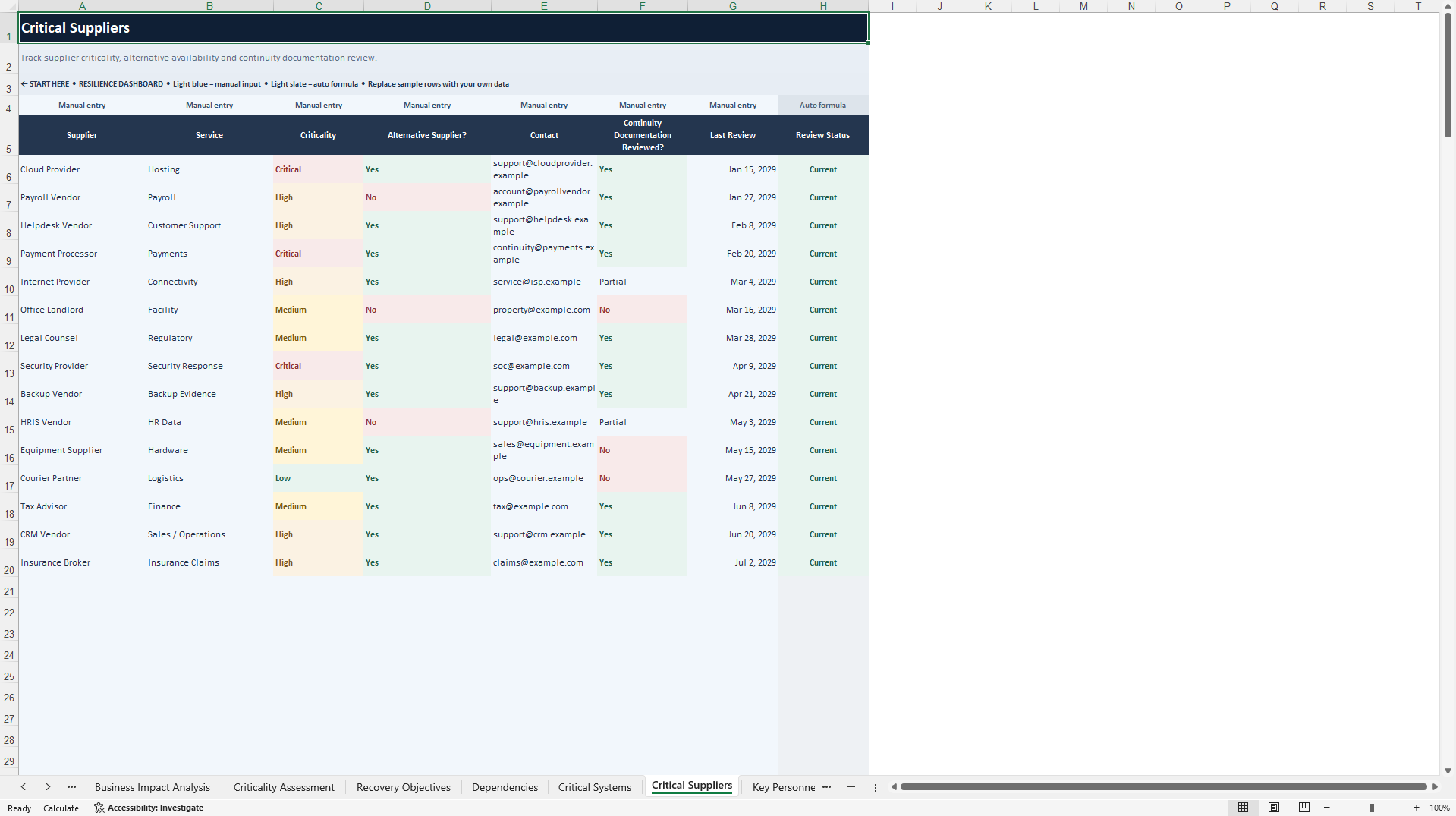Select column A header
The height and width of the screenshot is (816, 1456).
click(82, 6)
